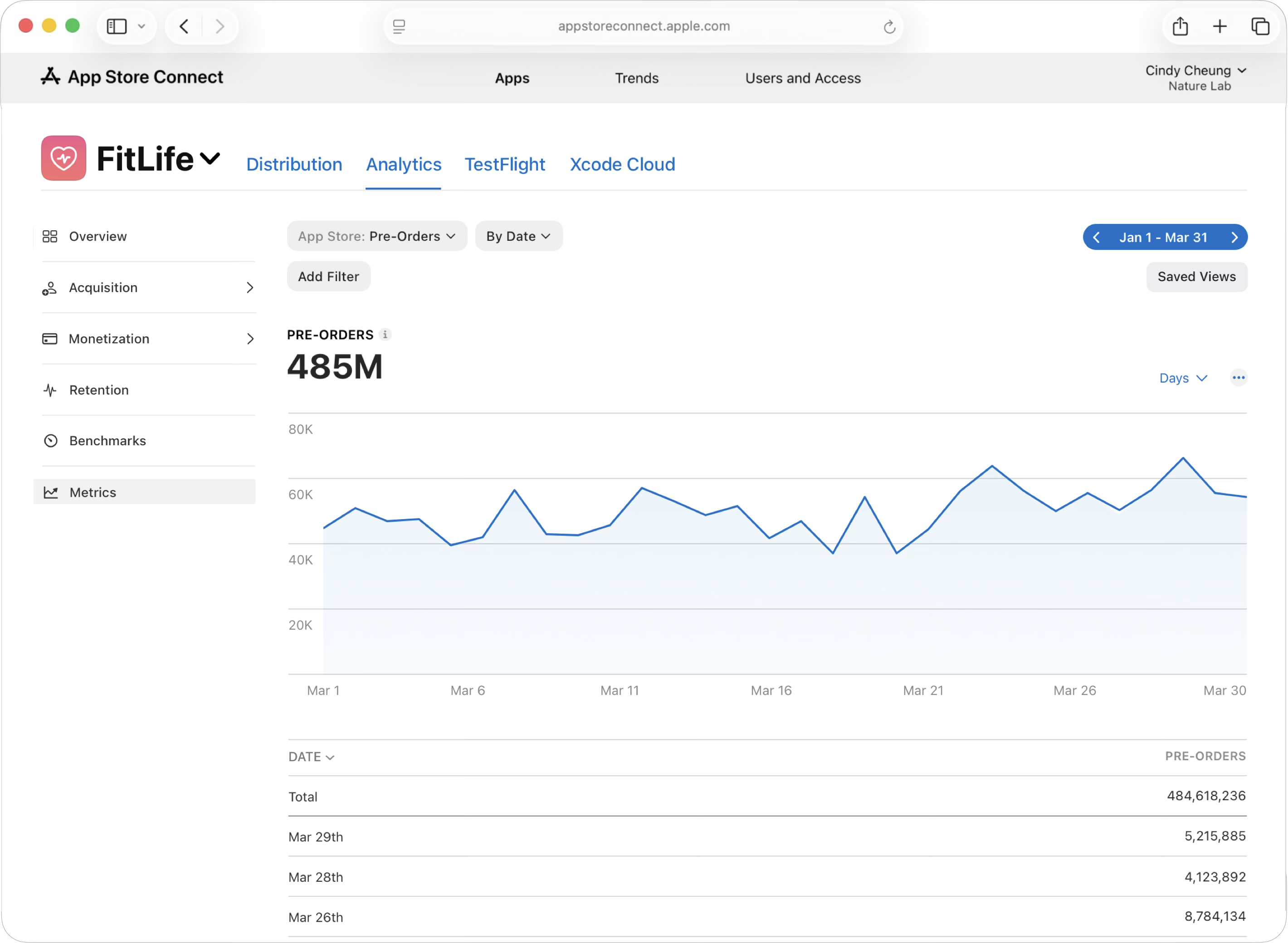Click the Add Filter button
The image size is (1288, 943).
coord(328,277)
